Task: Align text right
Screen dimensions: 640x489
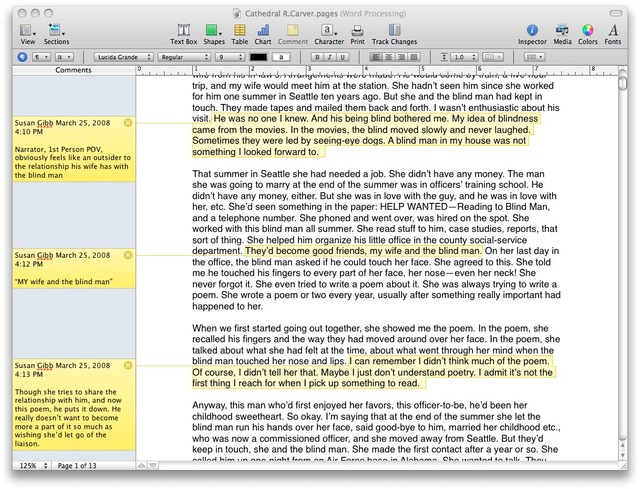Action: pos(401,57)
